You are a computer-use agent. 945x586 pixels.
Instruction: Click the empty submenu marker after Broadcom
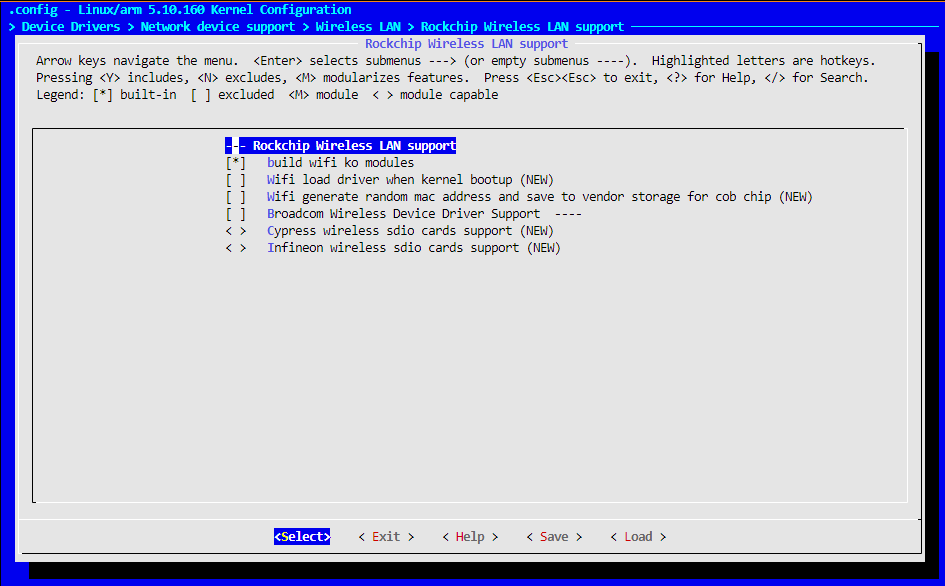pos(568,214)
